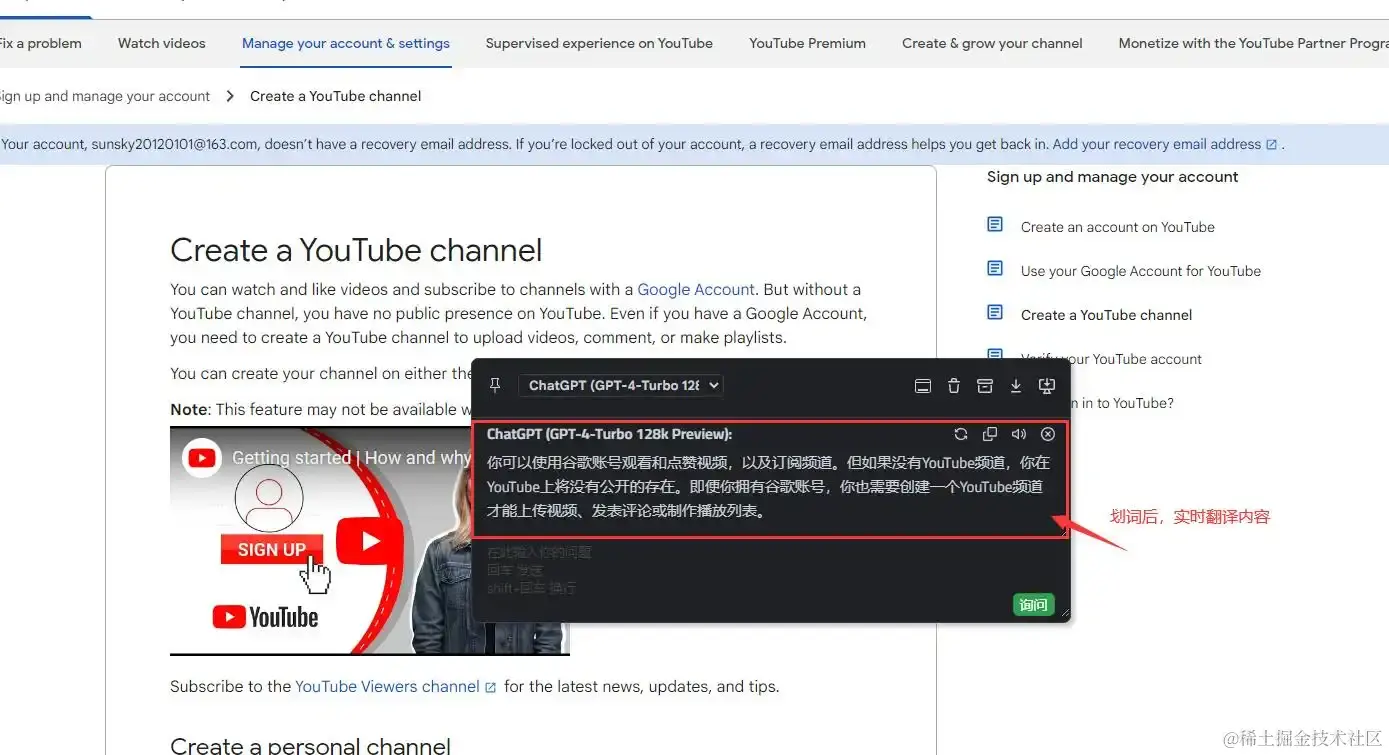This screenshot has height=755, width=1389.
Task: Play the Getting started video
Action: (x=369, y=542)
